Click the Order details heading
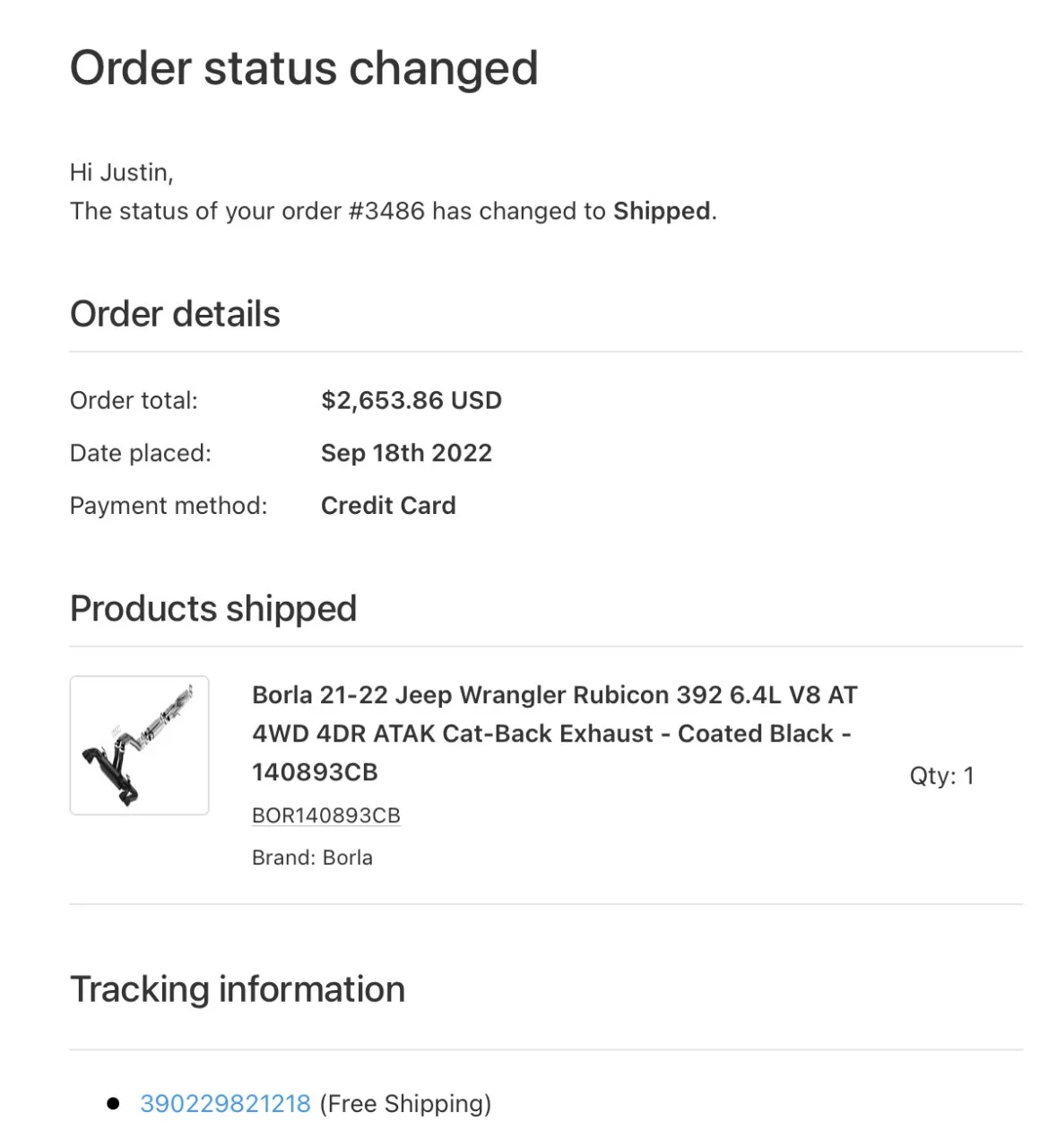Screen dimensions: 1040x1148 [175, 314]
